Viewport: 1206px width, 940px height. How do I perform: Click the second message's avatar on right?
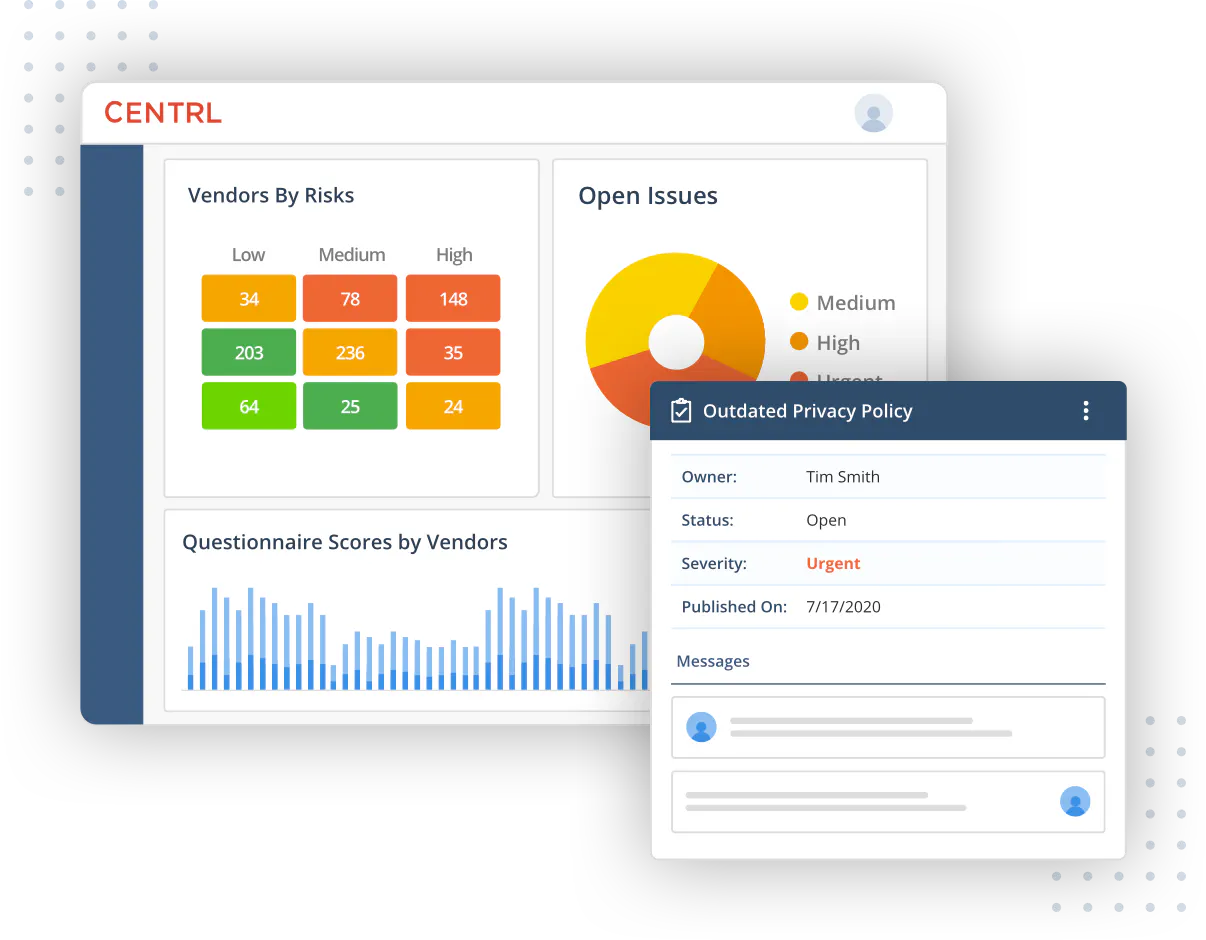(1074, 801)
